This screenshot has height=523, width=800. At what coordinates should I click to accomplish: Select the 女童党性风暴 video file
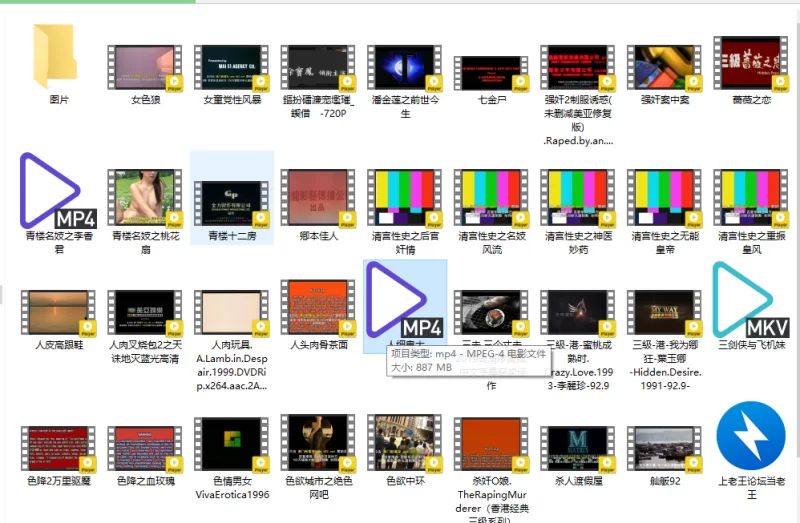point(232,68)
